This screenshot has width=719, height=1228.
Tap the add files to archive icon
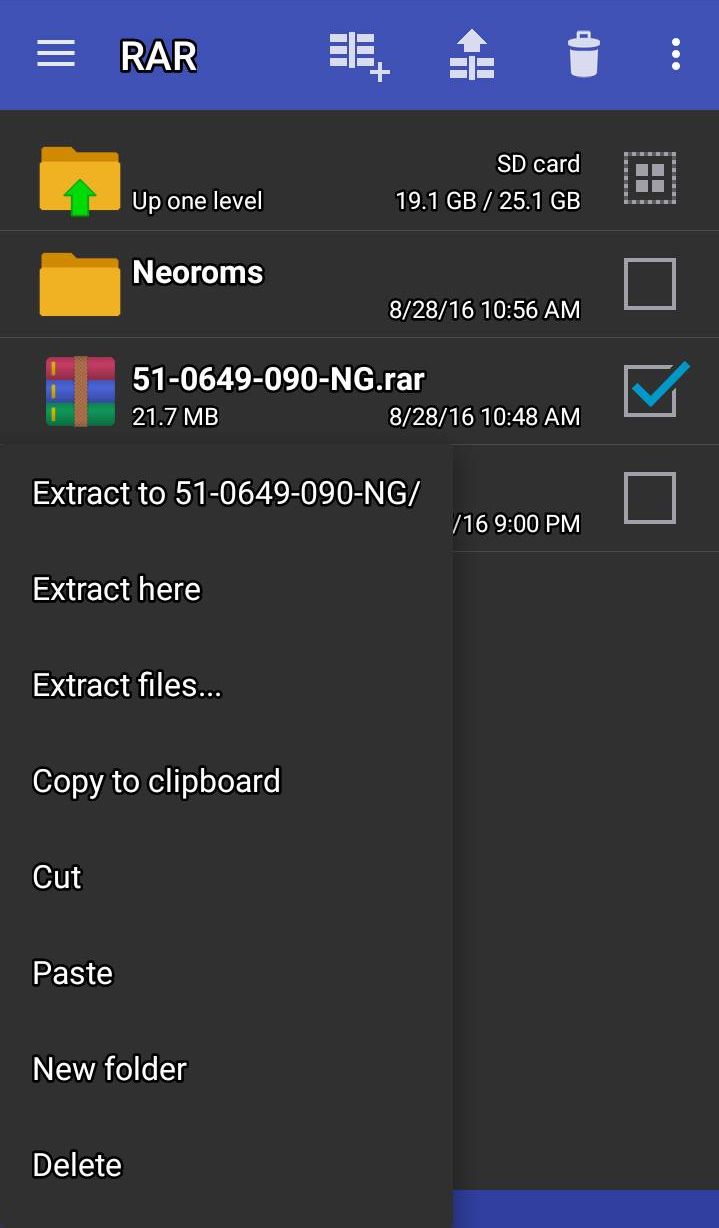point(359,55)
